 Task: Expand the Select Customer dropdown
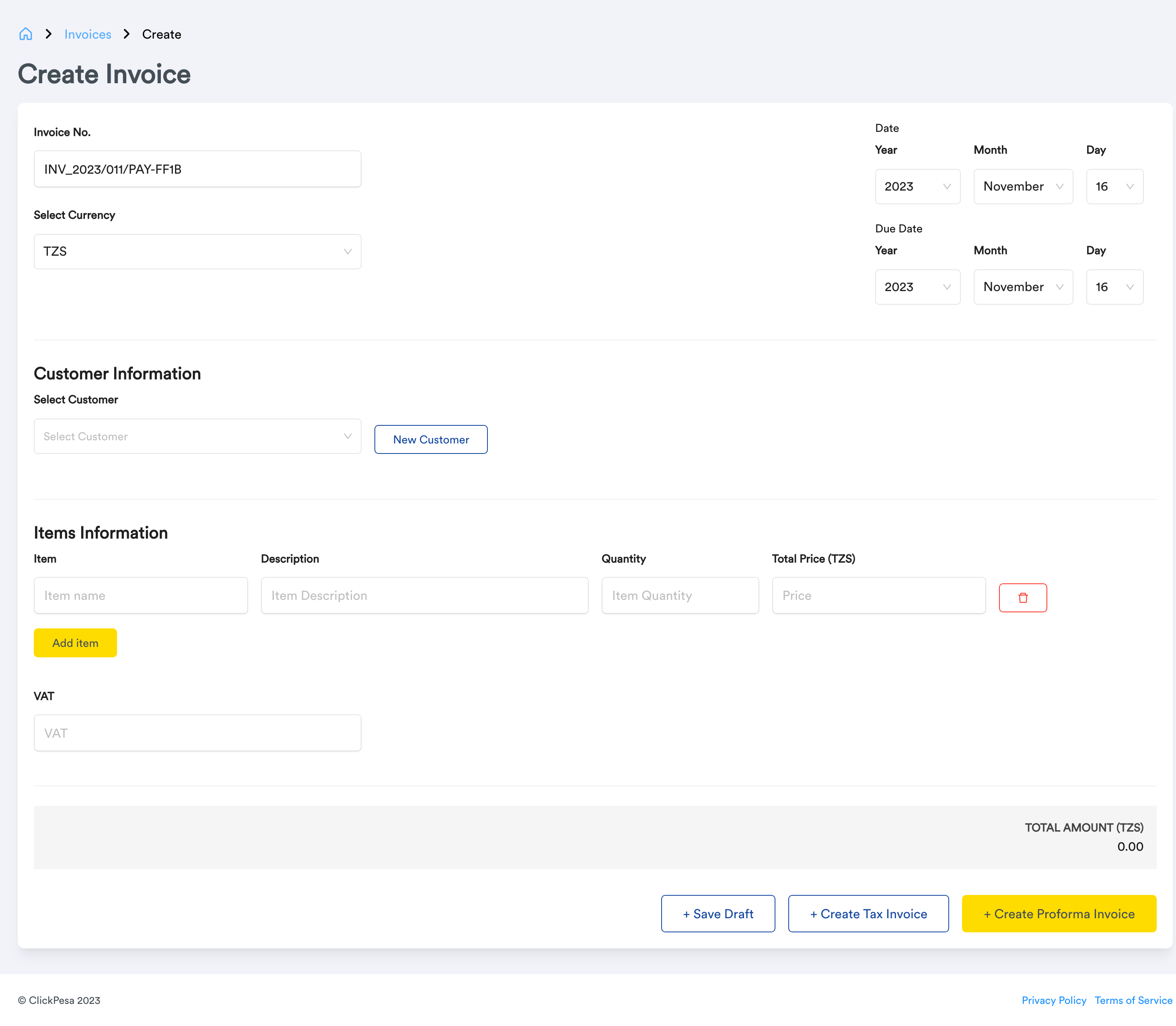tap(197, 436)
